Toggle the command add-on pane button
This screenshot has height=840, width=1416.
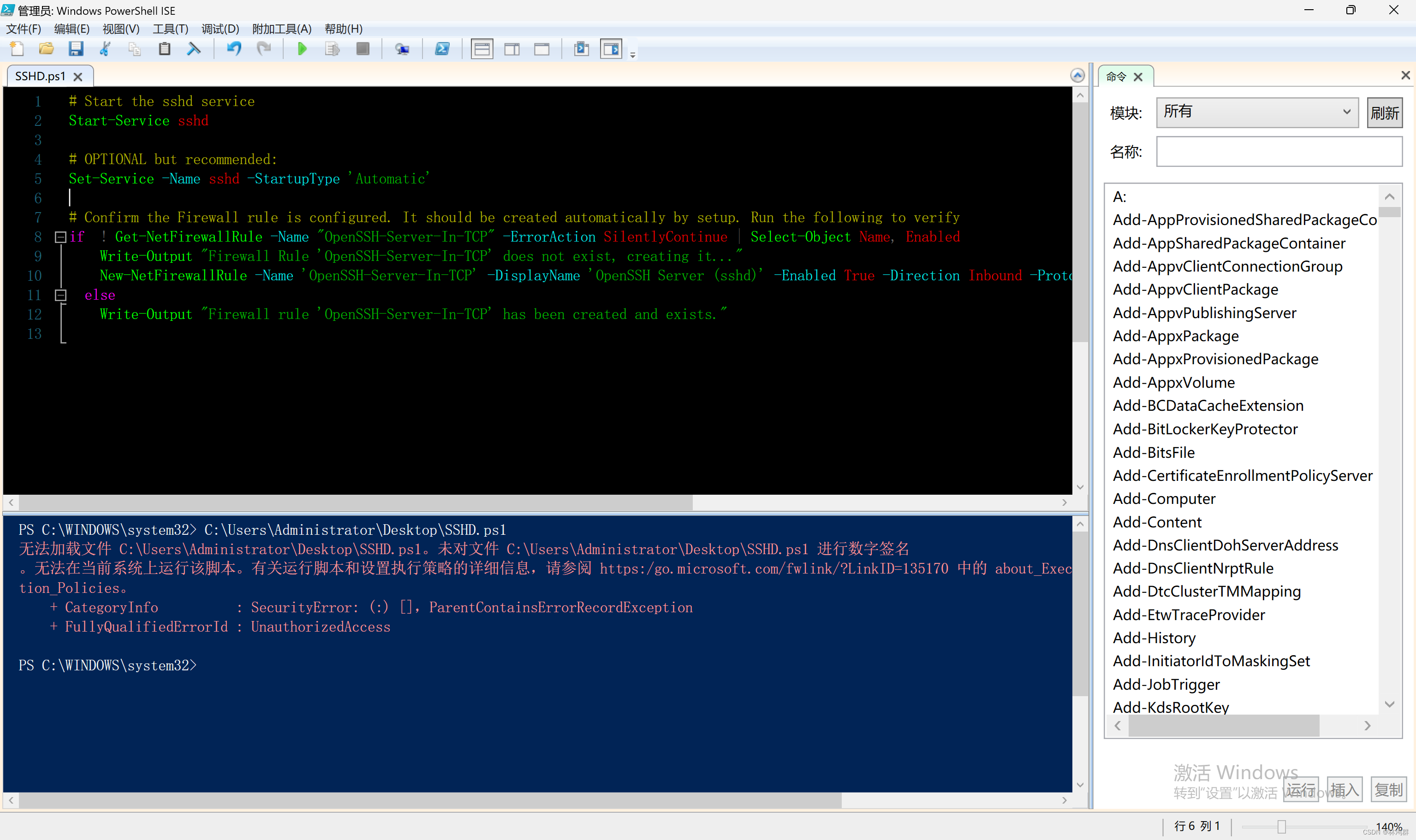(611, 49)
